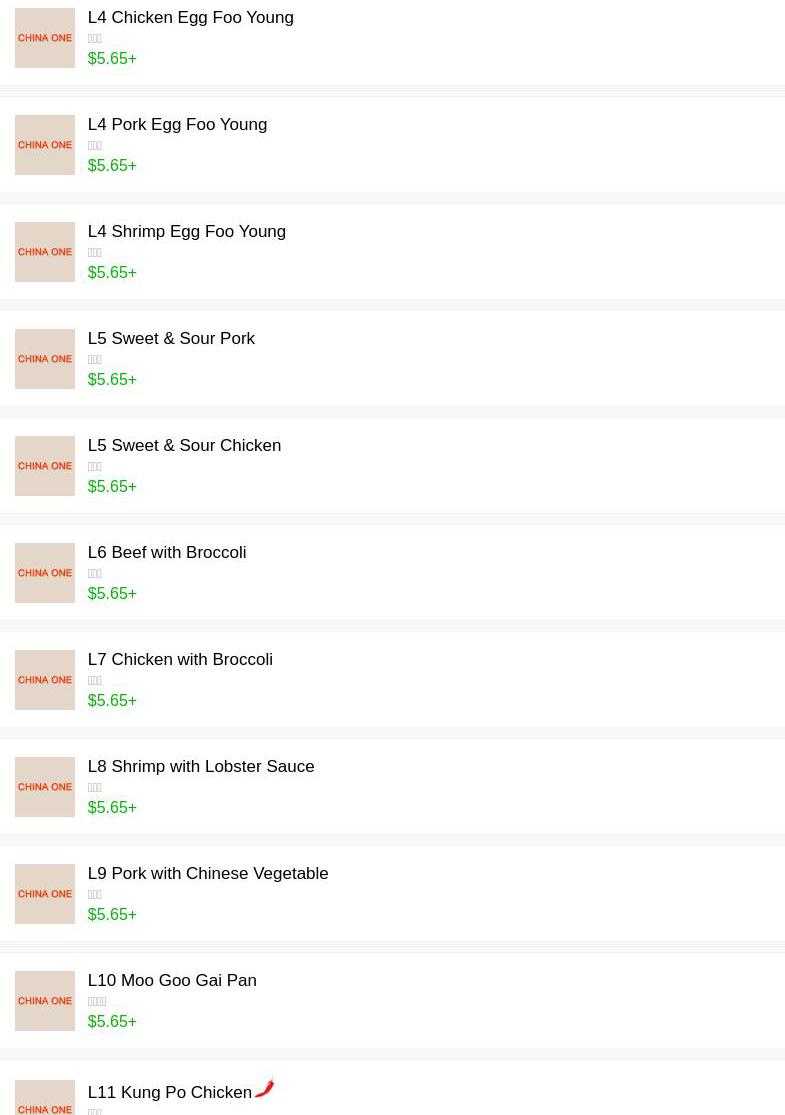Image resolution: width=785 pixels, height=1115 pixels.
Task: Click the $5.65+ price under L5 Sweet & Sour Pork
Action: tap(112, 380)
